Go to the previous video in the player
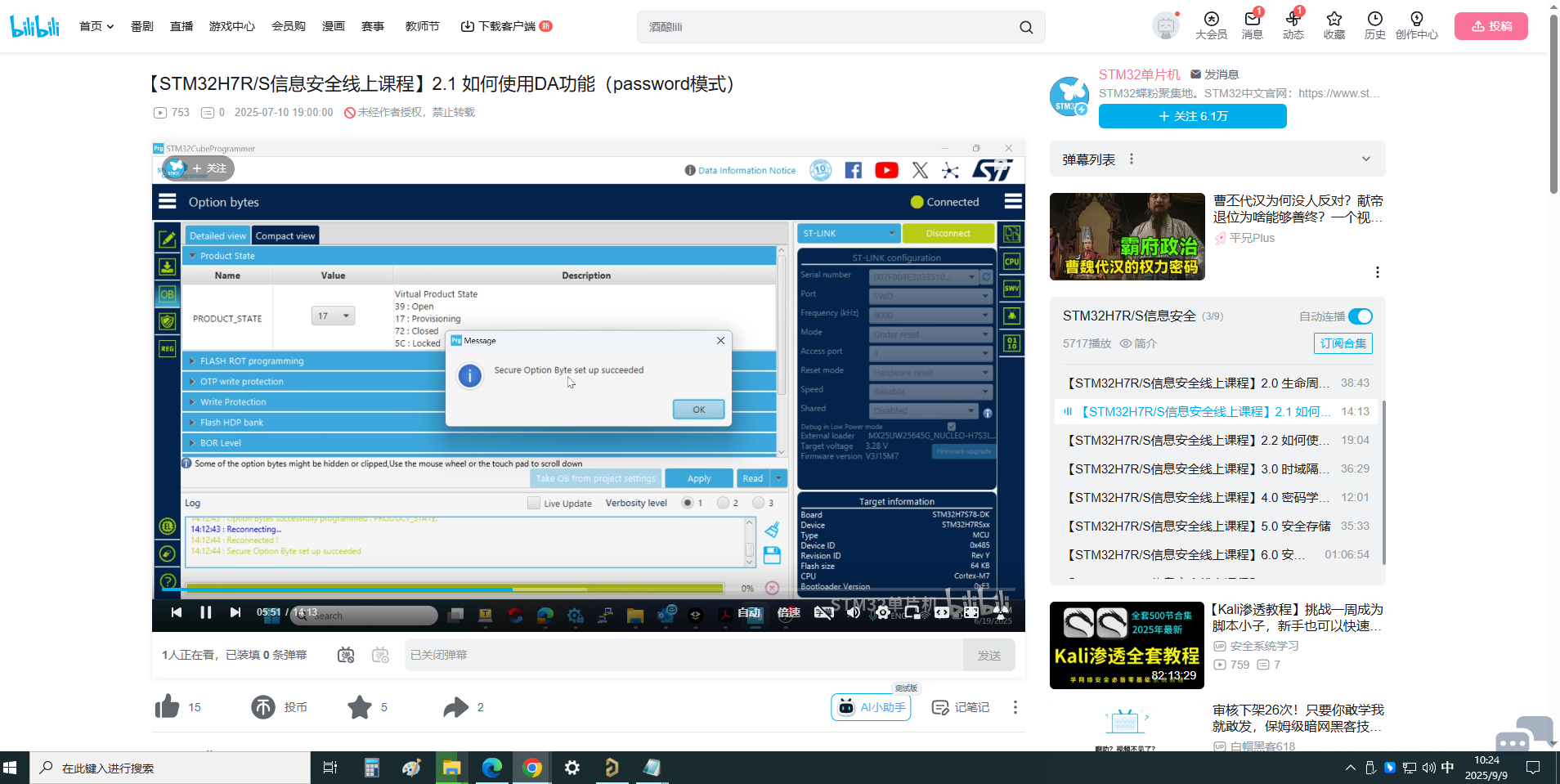The height and width of the screenshot is (784, 1560). coord(177,612)
